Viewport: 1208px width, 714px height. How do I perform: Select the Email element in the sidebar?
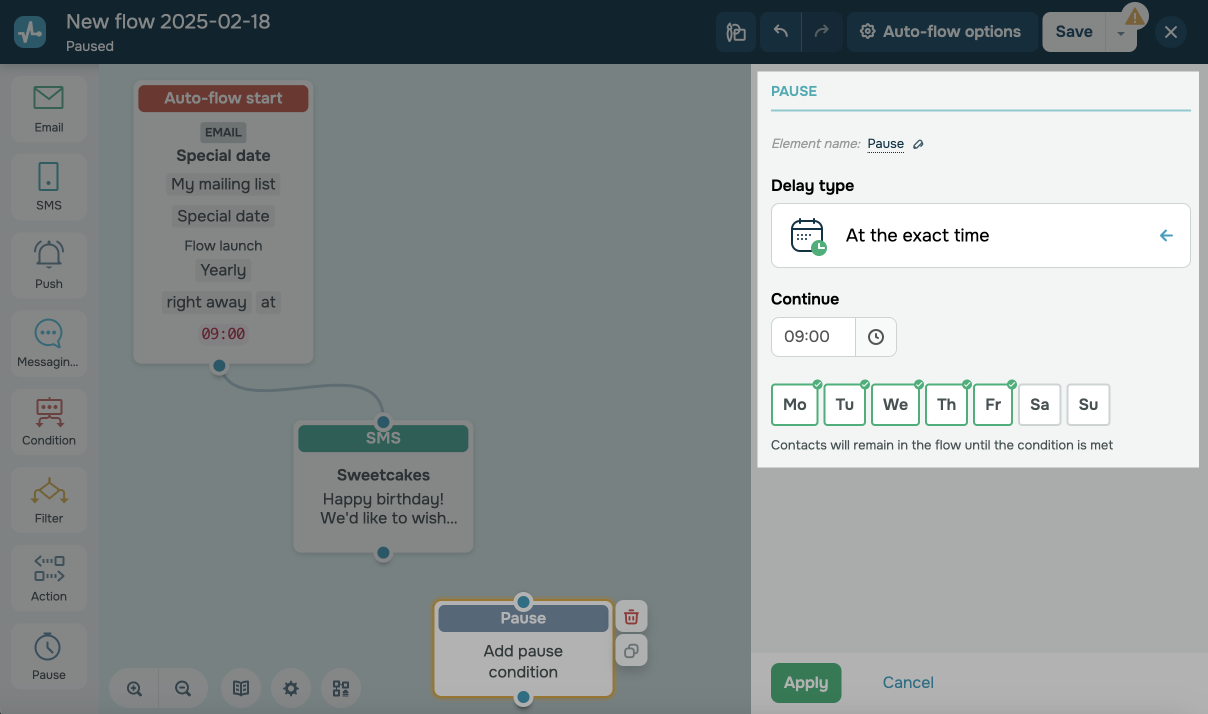tap(48, 109)
